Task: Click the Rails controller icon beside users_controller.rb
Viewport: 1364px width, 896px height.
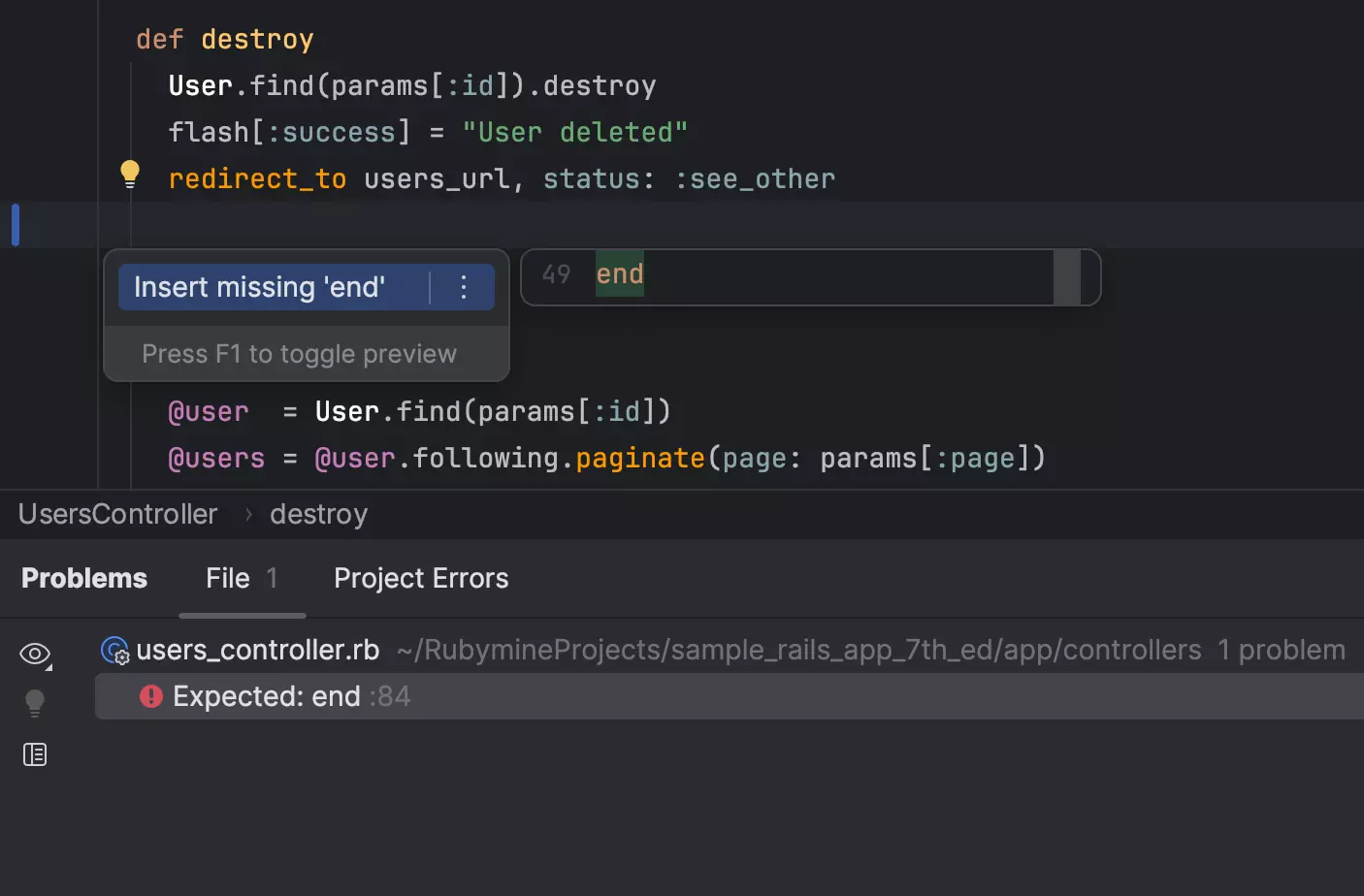Action: 114,650
